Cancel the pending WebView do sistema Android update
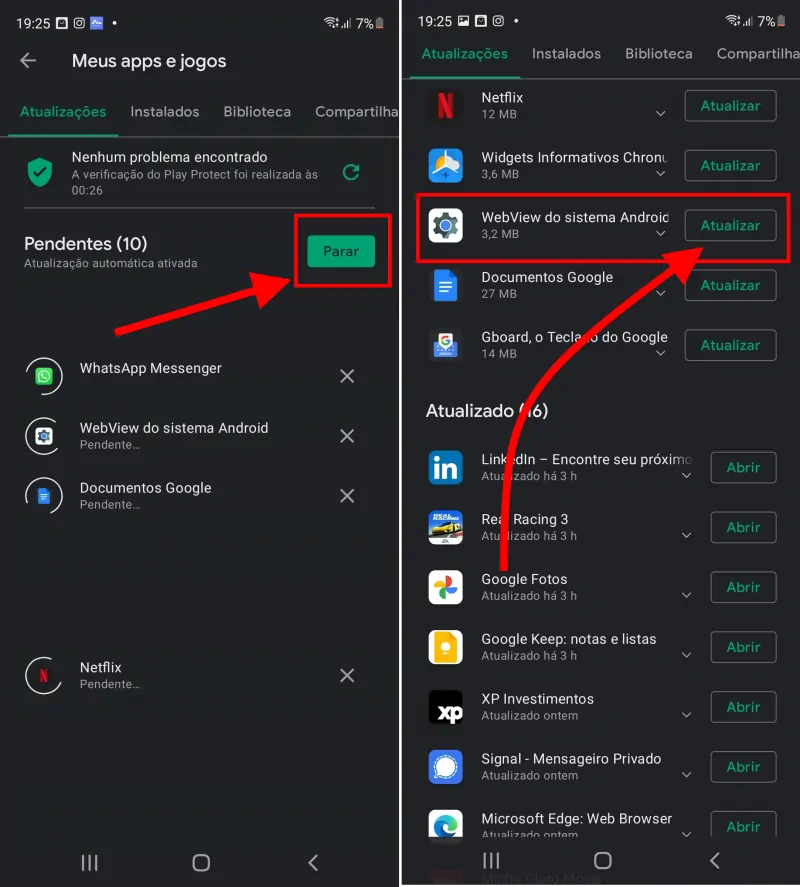The image size is (800, 887). click(347, 436)
